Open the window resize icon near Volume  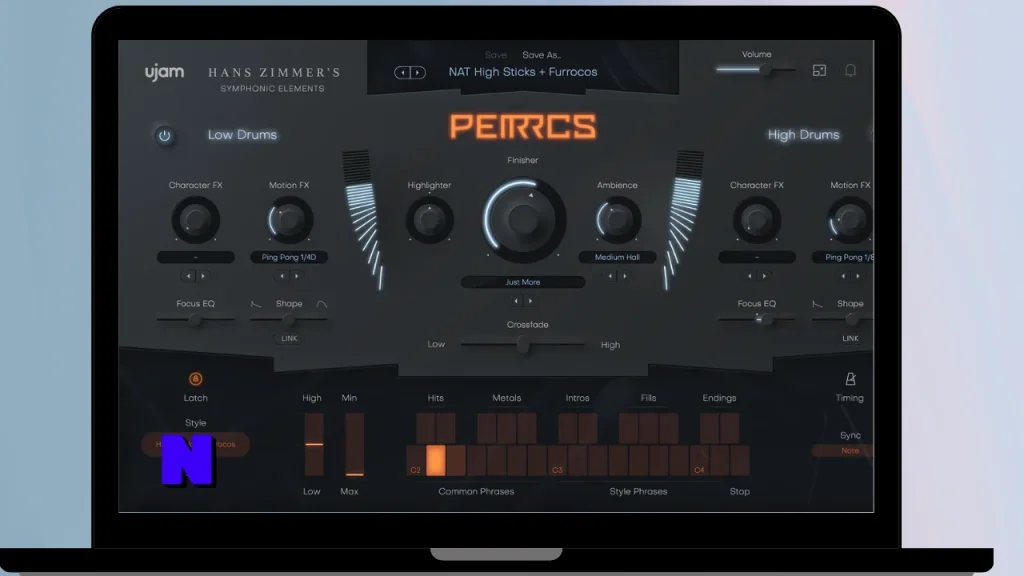click(x=819, y=71)
